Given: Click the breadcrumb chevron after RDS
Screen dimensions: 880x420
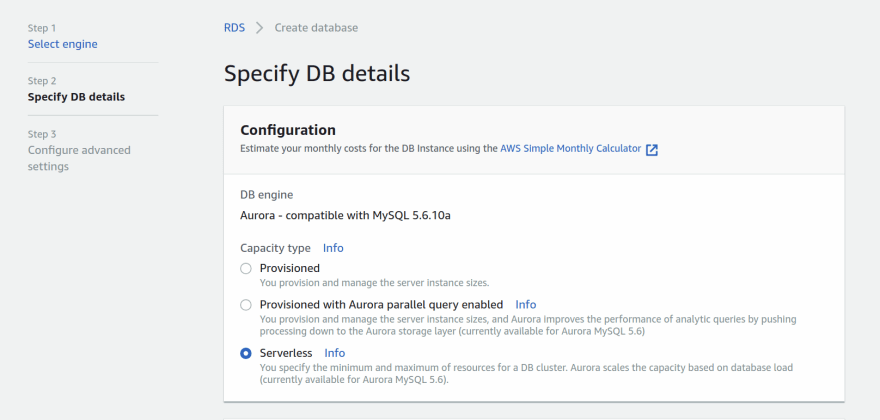Looking at the screenshot, I should (260, 28).
